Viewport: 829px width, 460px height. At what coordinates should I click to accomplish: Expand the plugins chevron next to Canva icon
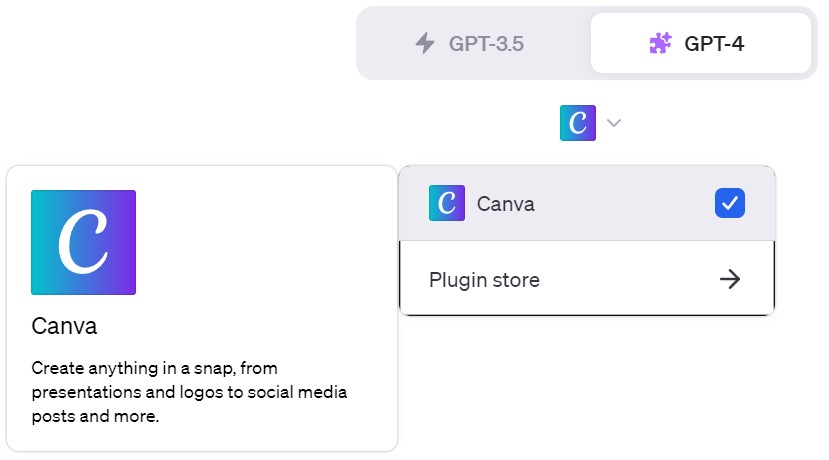tap(614, 123)
